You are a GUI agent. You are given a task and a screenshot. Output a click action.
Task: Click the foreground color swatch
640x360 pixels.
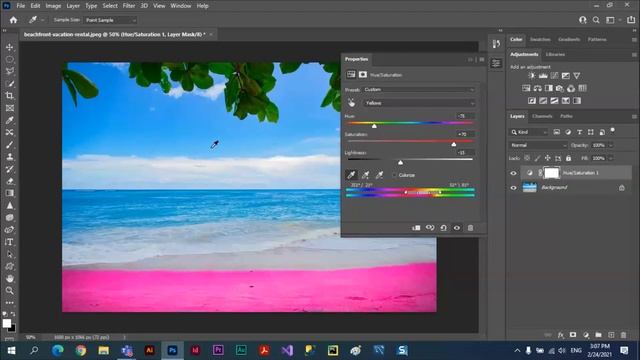tap(7, 323)
